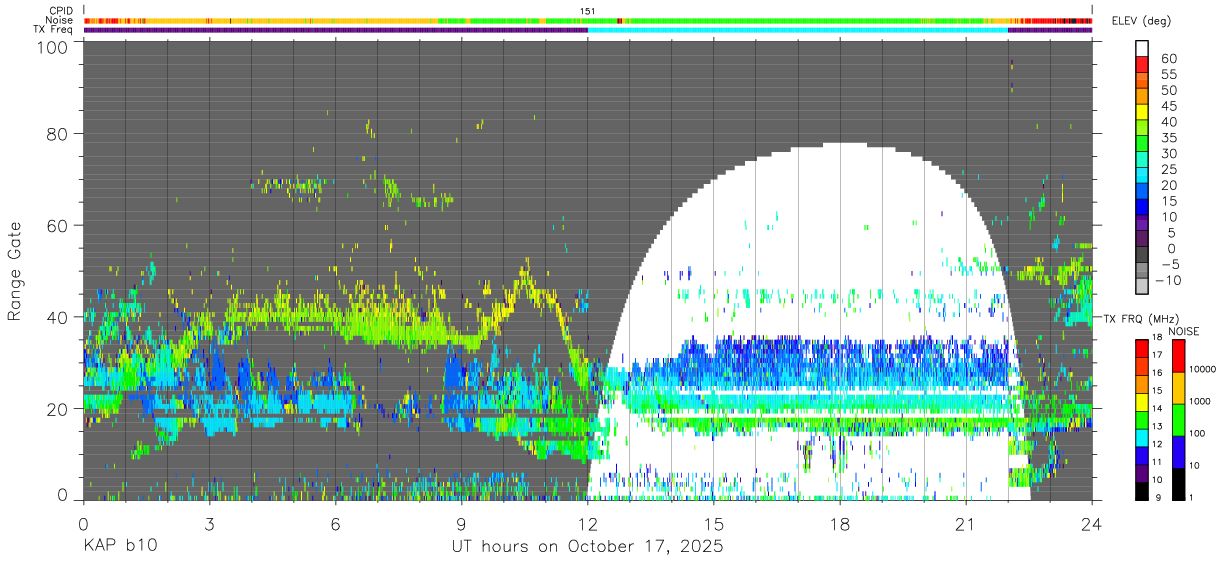Viewport: 1228px width, 567px height.
Task: Click the red end of the Noise strip near 23 UT
Action: (x=1057, y=20)
